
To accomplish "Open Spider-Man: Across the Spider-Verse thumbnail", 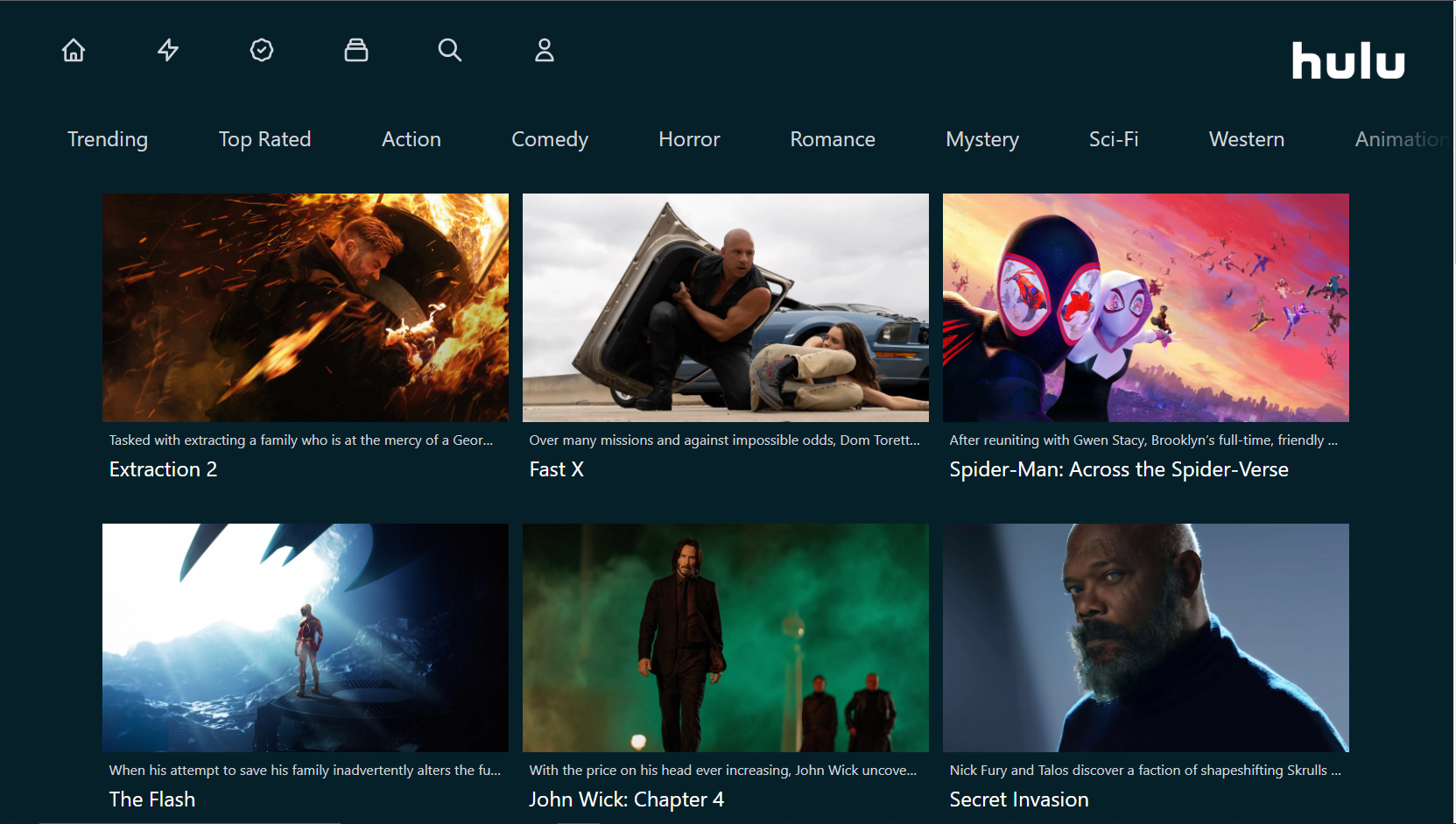I will click(x=1146, y=307).
